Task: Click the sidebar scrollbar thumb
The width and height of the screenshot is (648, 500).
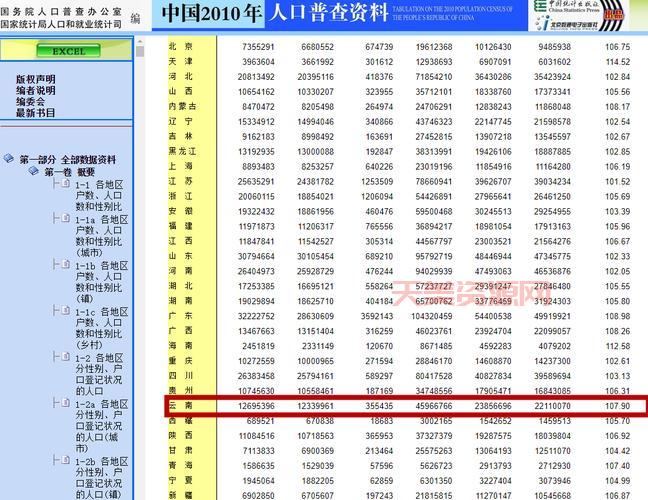Action: (x=140, y=52)
